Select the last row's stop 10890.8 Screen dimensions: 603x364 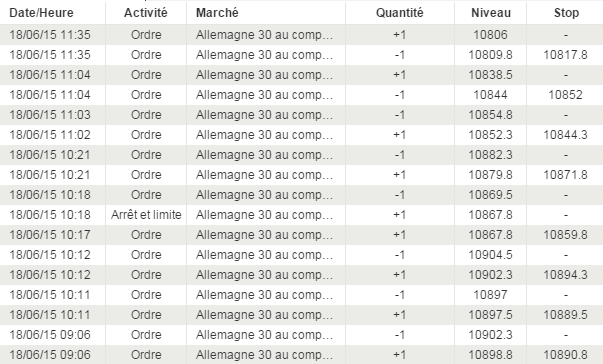coord(565,354)
